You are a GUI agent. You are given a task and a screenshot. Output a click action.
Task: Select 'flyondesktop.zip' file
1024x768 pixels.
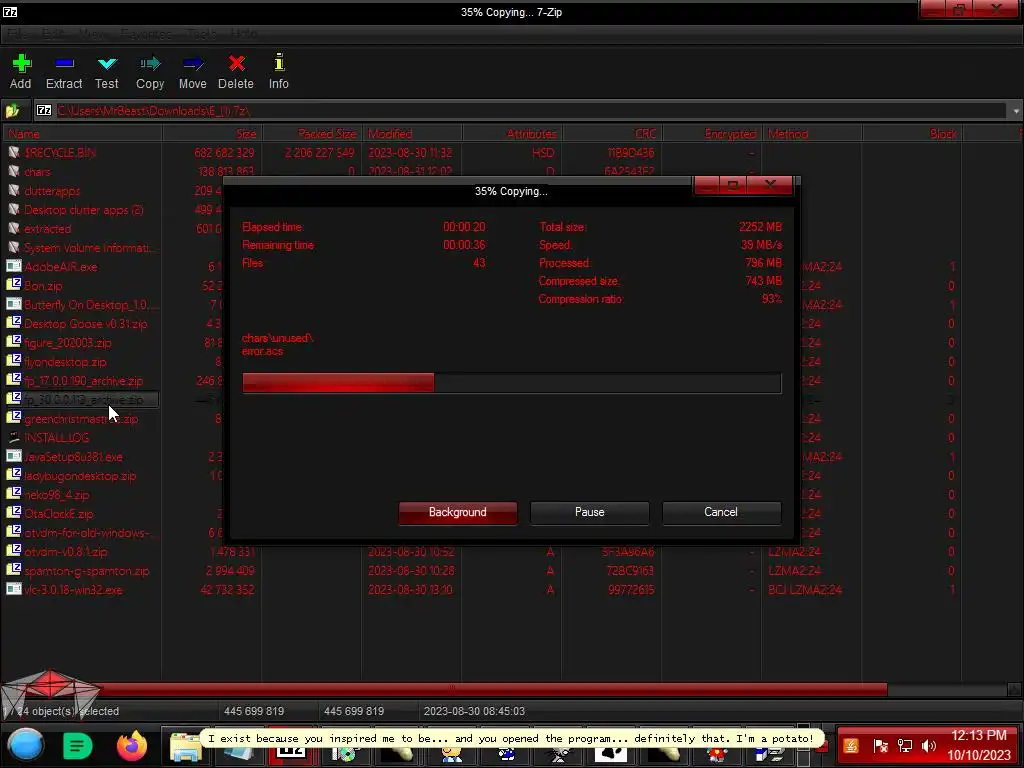tap(65, 361)
